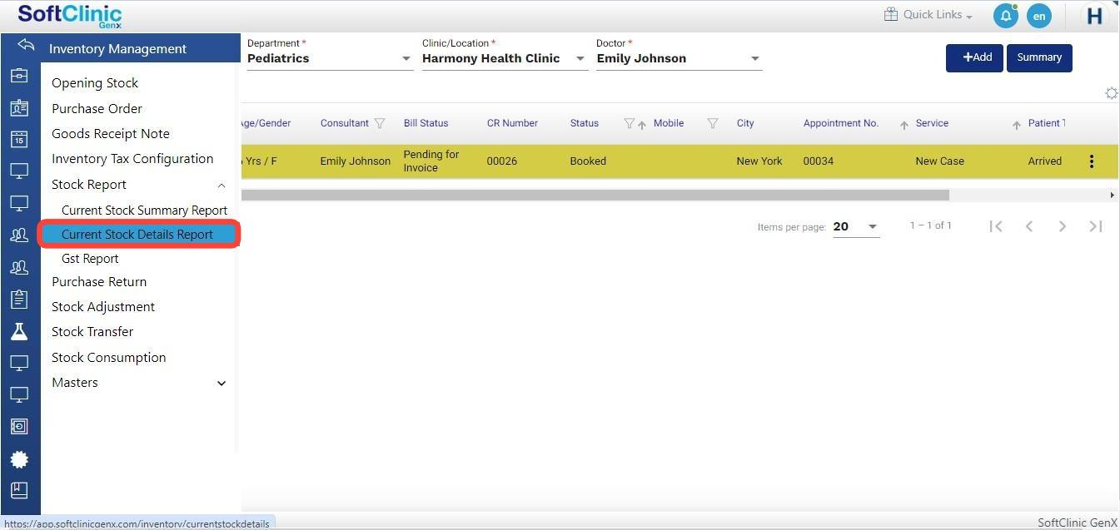Screen dimensions: 1120x530
Task: Open the ID card patient icon in sidebar
Action: click(19, 108)
